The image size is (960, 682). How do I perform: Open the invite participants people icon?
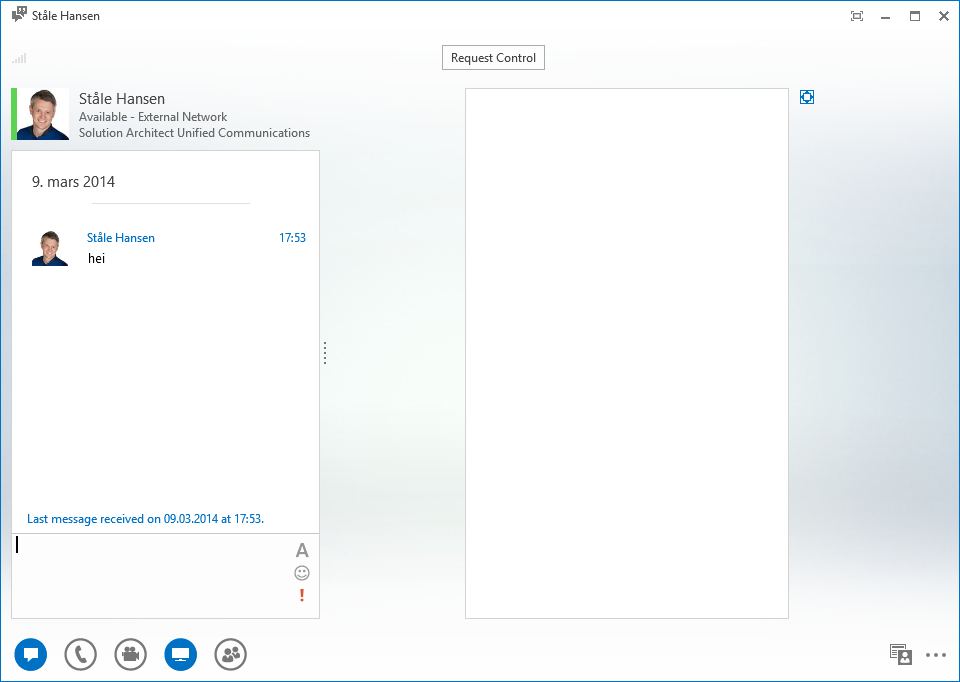[230, 654]
